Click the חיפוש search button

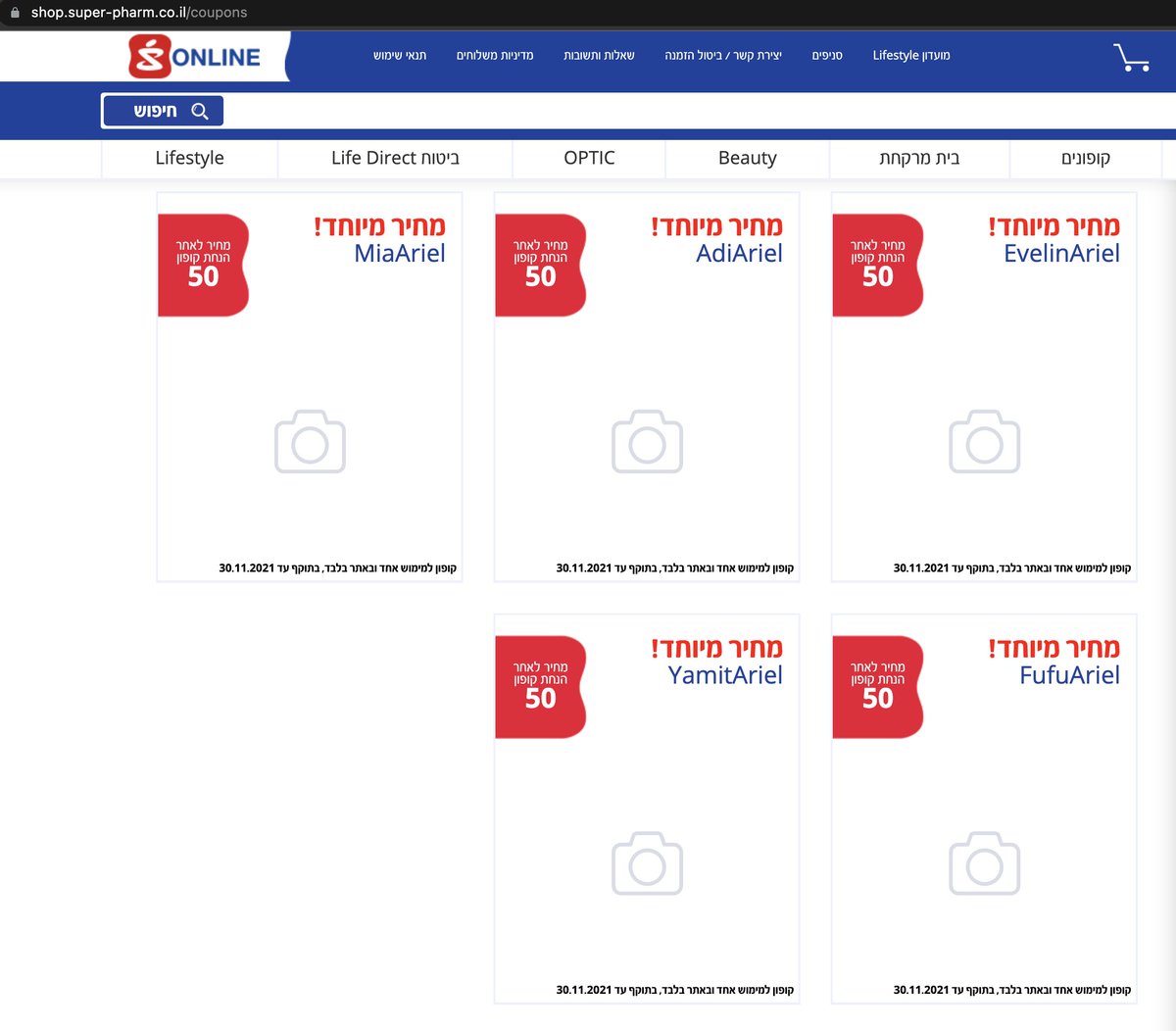tap(164, 111)
